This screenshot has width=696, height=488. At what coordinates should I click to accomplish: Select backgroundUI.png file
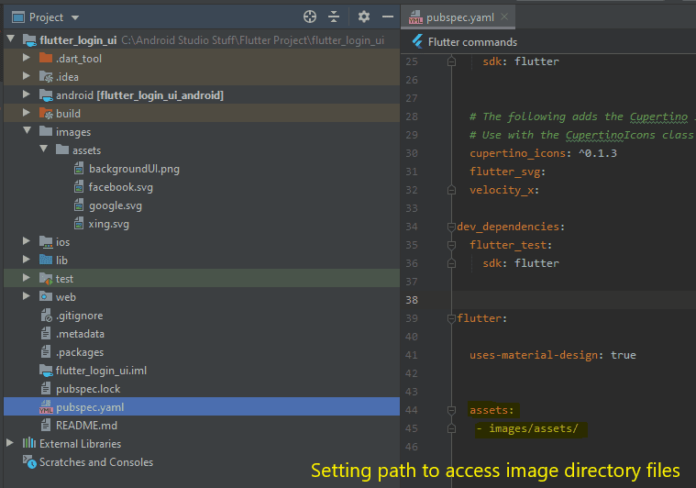point(134,168)
